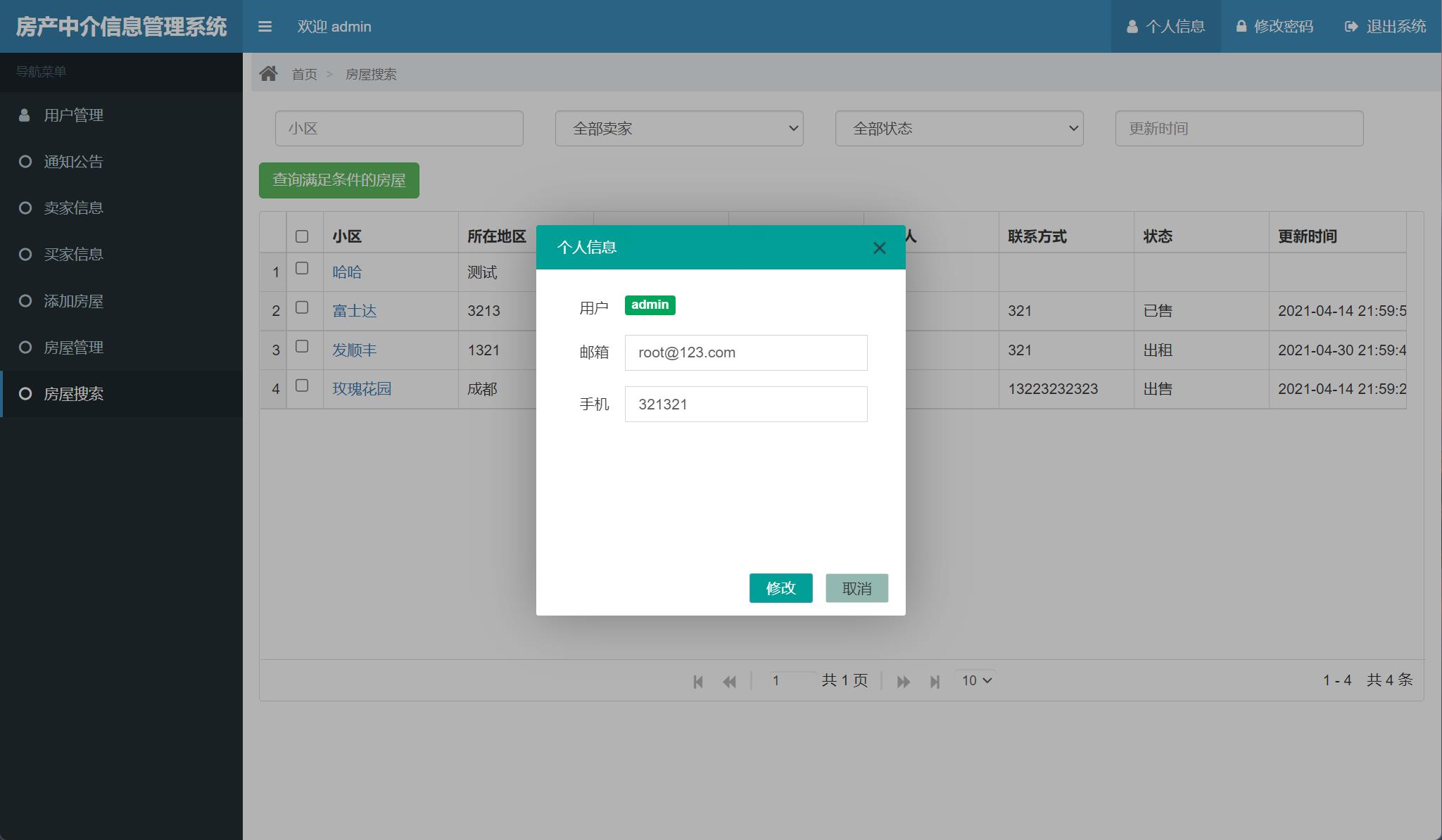Go to next page pagination icon
Screen dimensions: 1442x840
click(903, 681)
